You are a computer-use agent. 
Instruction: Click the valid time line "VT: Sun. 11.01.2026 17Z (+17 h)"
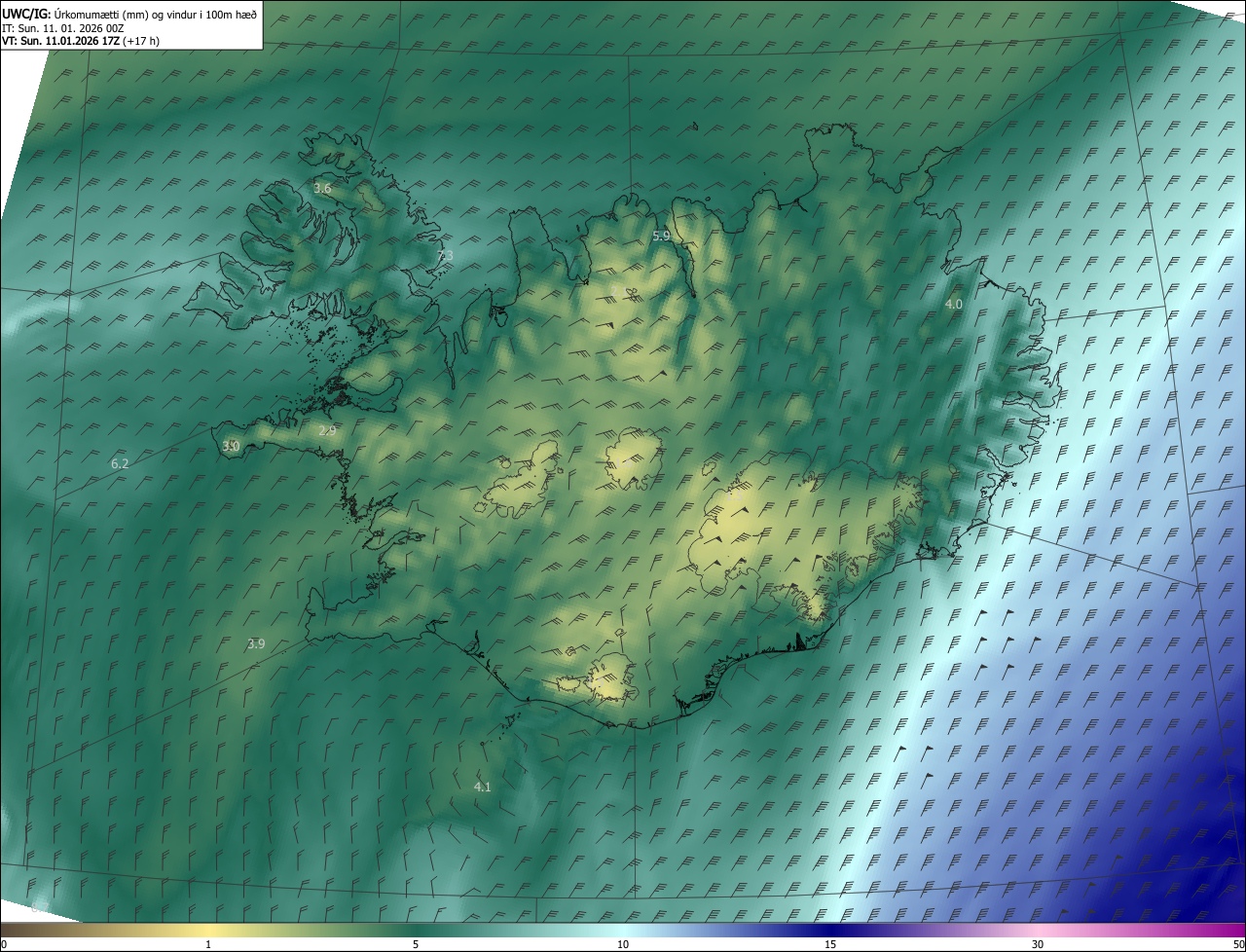point(81,41)
